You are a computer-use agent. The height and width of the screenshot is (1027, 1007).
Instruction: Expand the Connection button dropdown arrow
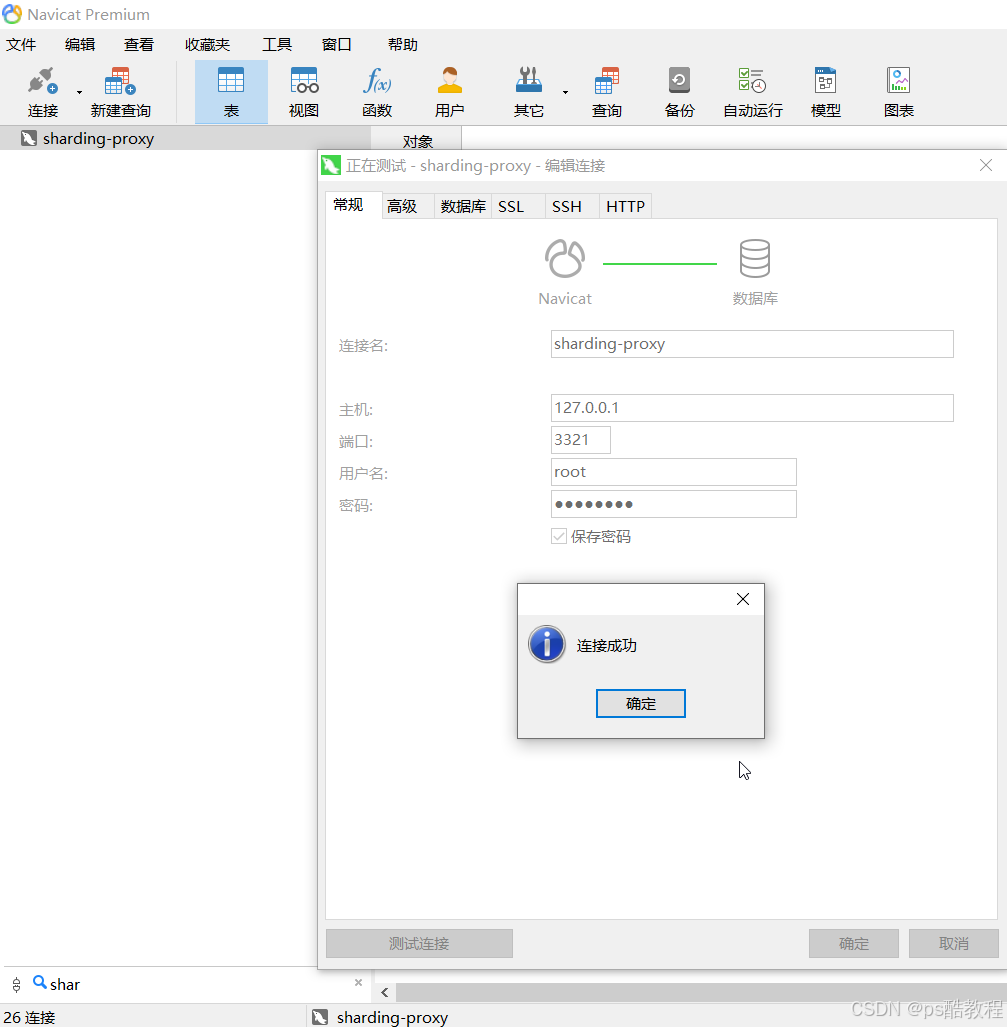pyautogui.click(x=79, y=92)
